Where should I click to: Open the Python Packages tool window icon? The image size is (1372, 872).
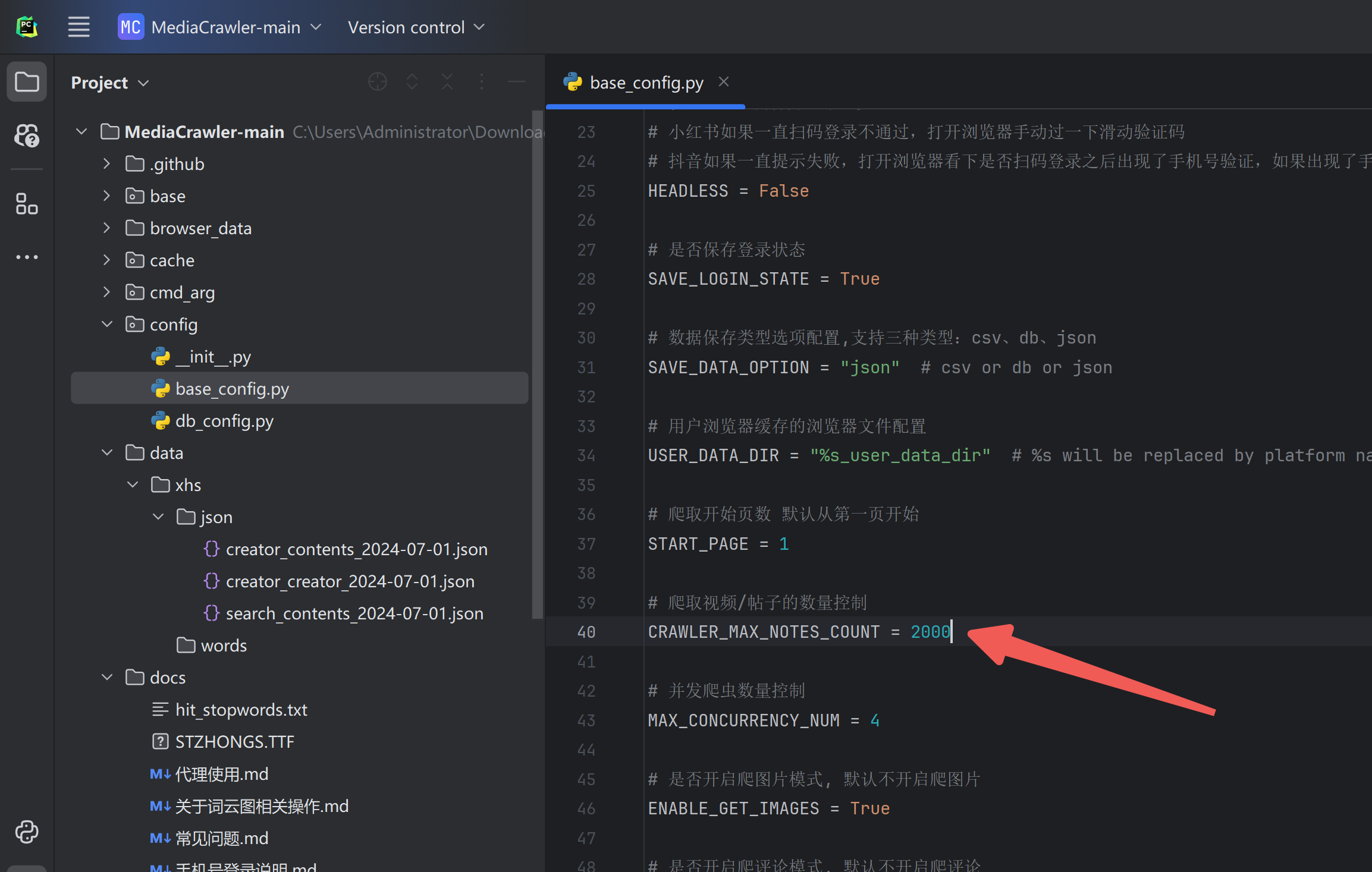click(27, 136)
